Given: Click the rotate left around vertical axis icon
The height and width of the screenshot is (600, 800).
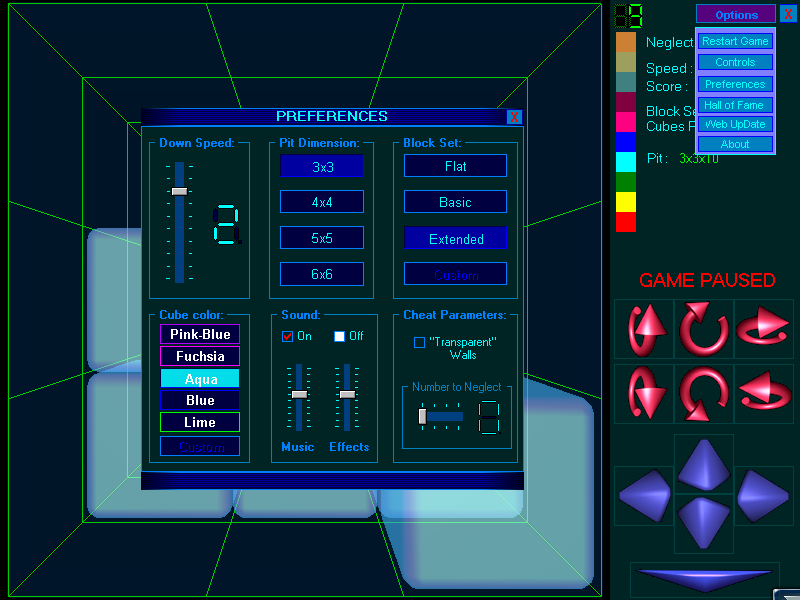Looking at the screenshot, I should 763,393.
